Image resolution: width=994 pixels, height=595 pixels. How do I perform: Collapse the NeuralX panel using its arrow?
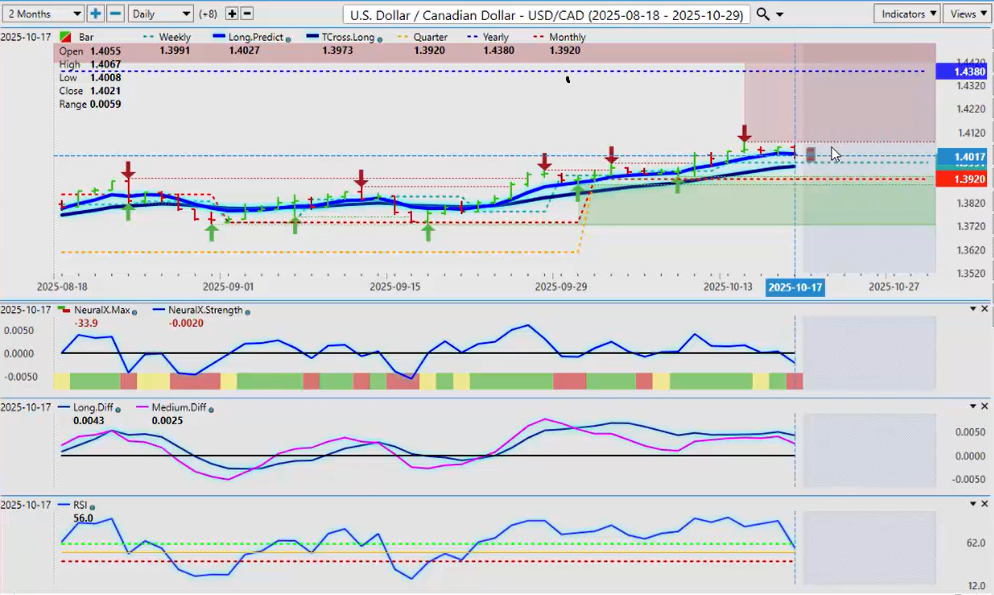click(971, 309)
